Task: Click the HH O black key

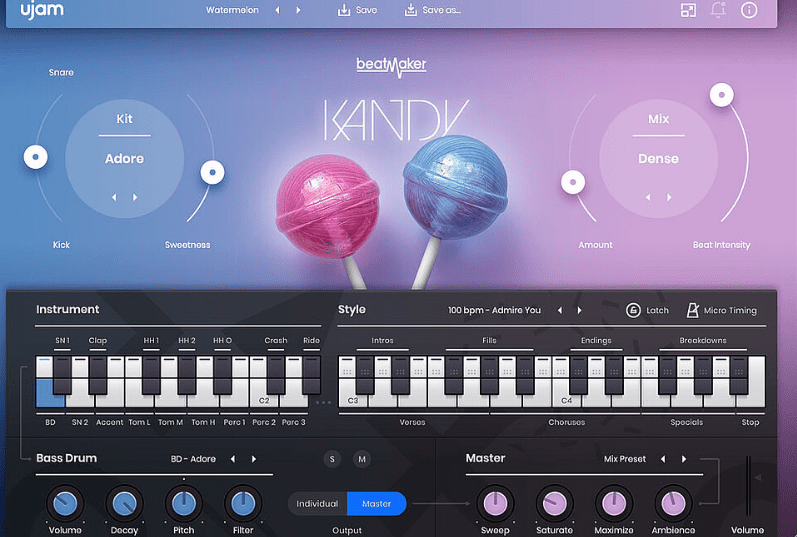Action: (x=223, y=375)
